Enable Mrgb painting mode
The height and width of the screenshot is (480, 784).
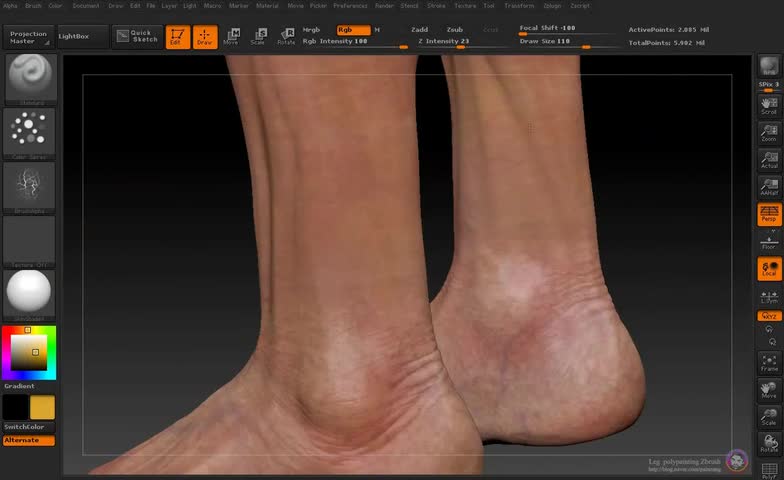coord(311,30)
